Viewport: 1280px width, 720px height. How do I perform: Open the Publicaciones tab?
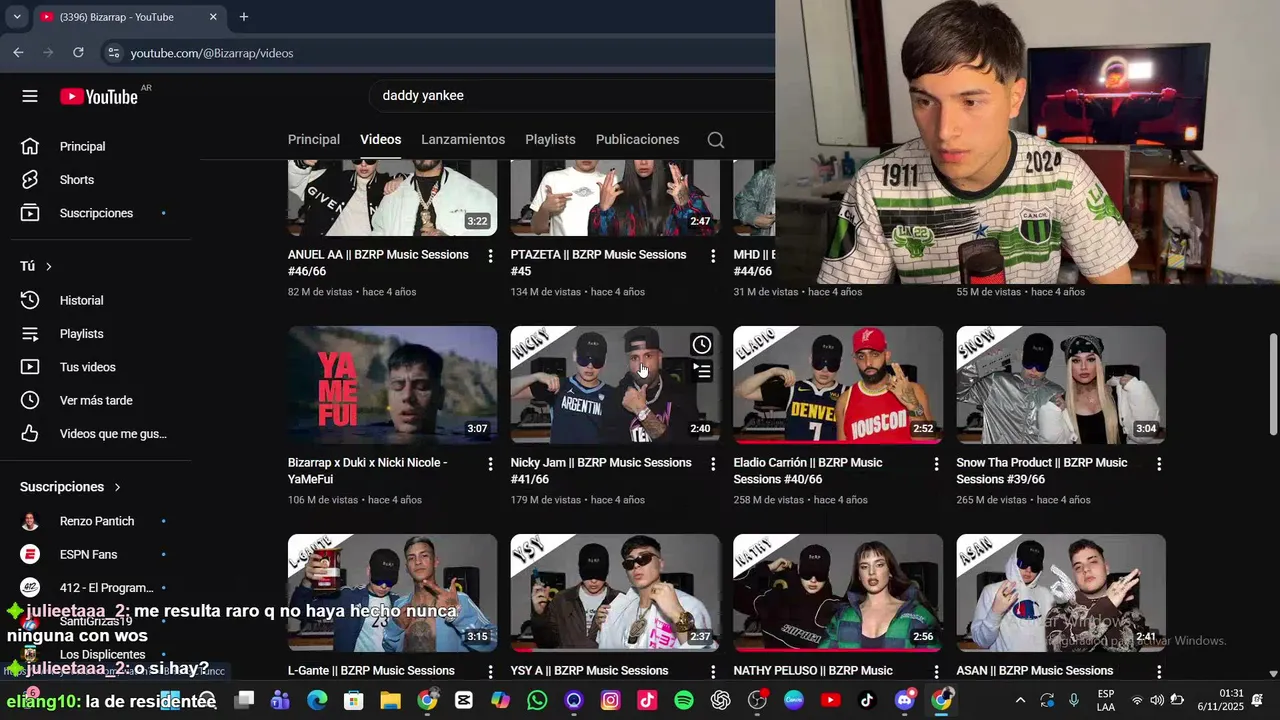[x=637, y=140]
